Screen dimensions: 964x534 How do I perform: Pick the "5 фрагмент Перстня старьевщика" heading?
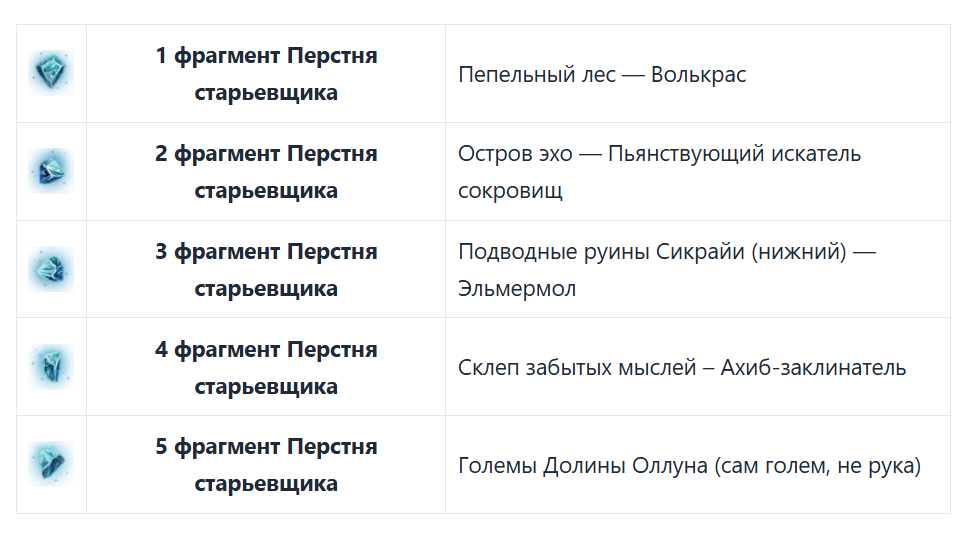coord(266,465)
